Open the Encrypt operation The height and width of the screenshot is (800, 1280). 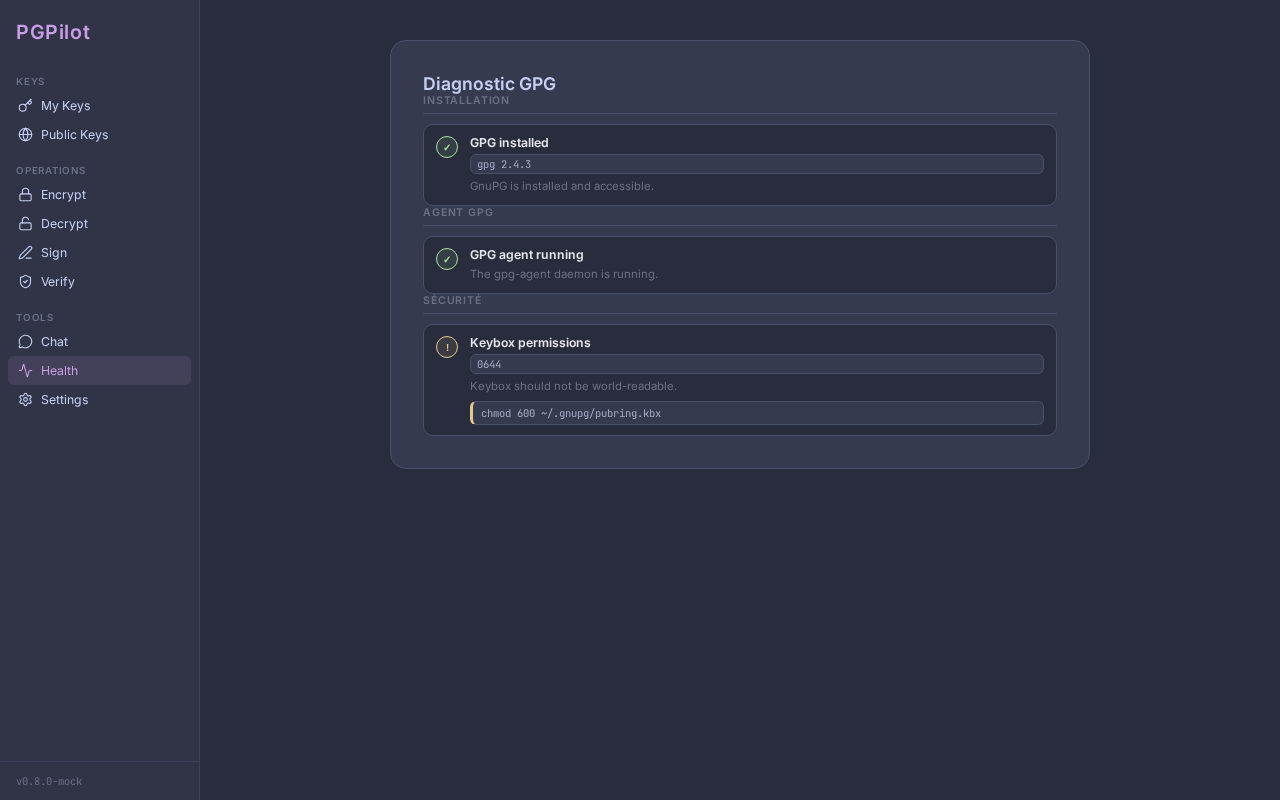tap(99, 195)
